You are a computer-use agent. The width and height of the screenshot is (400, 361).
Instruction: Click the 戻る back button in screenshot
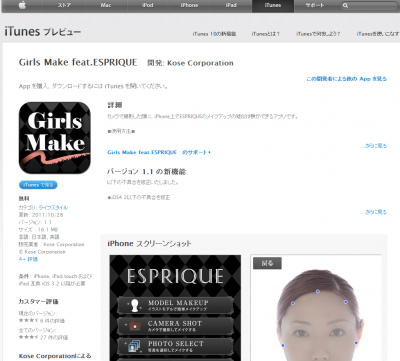click(x=267, y=263)
